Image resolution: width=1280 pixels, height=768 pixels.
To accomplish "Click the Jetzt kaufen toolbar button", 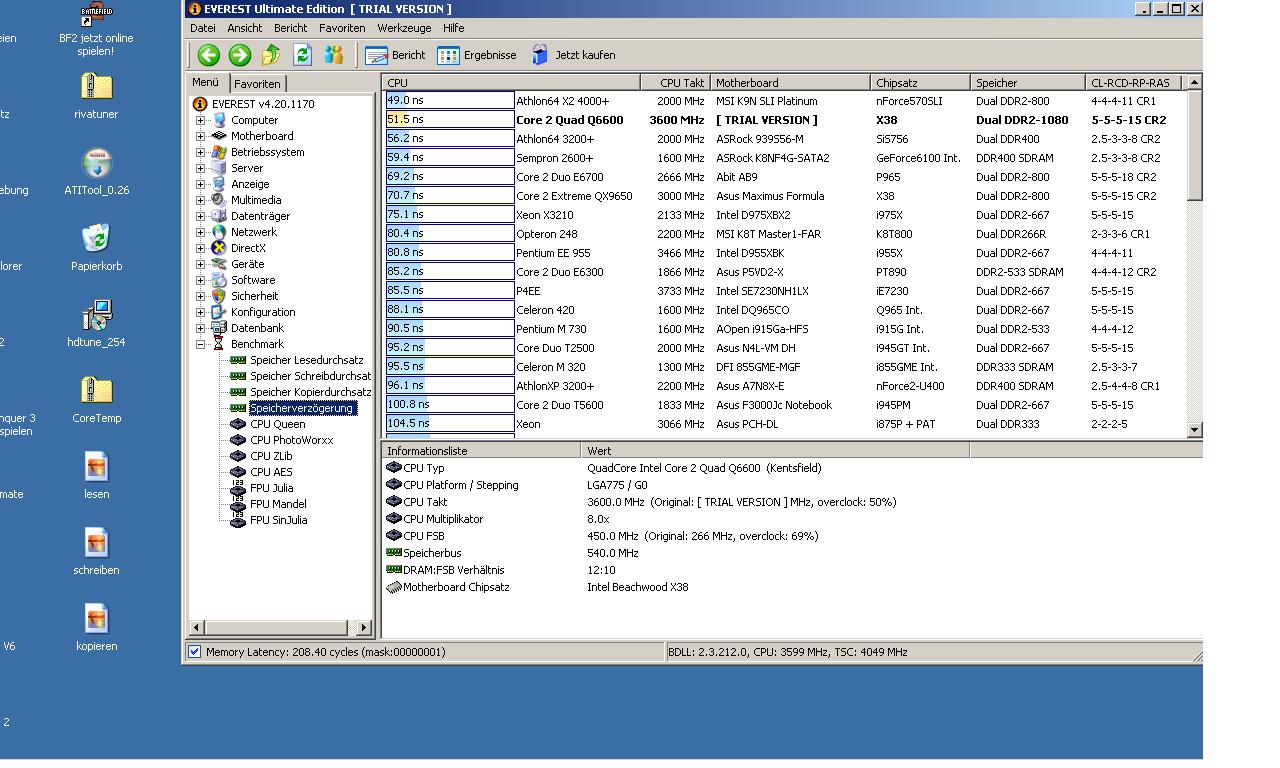I will click(x=573, y=56).
